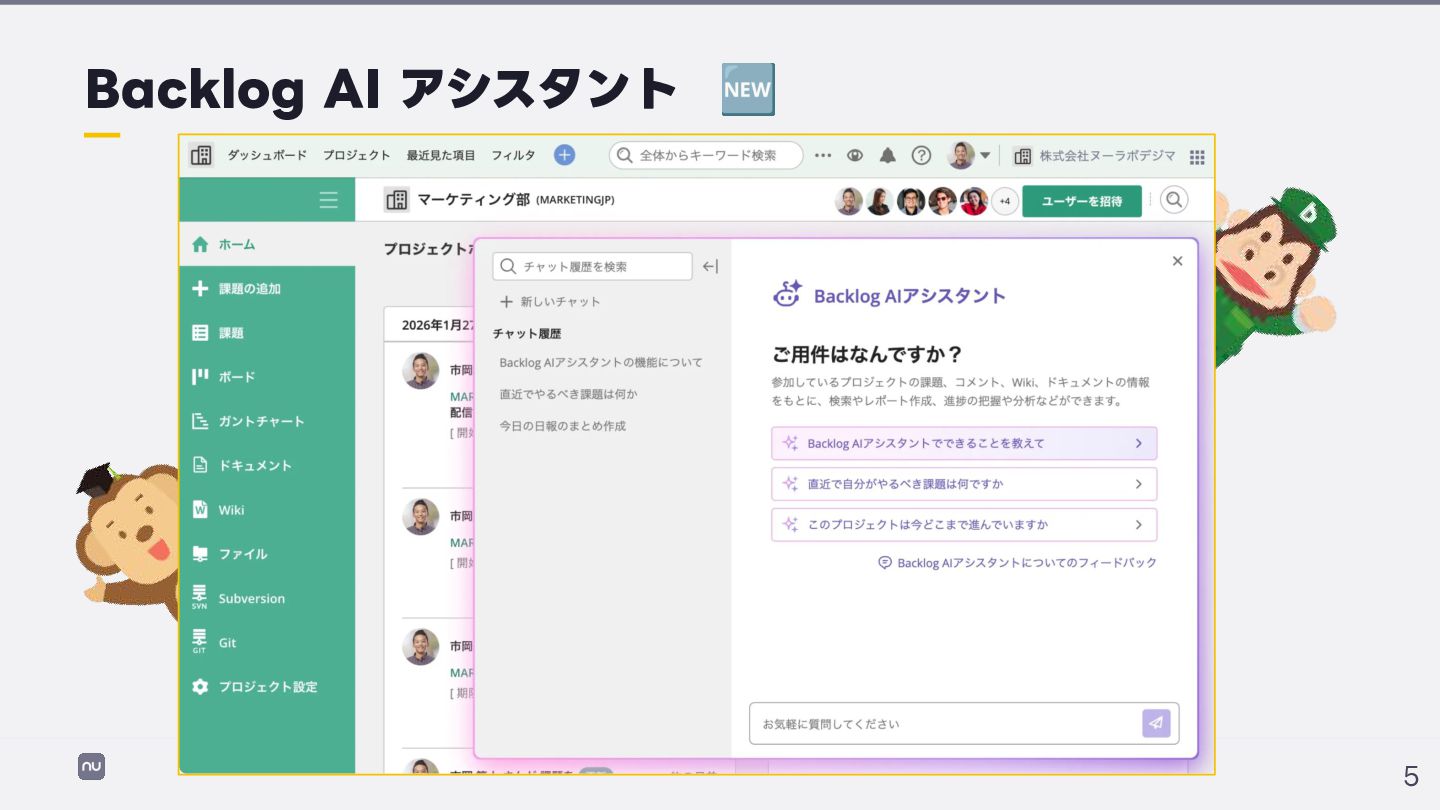The image size is (1440, 810).
Task: Click the 2026年1月27 date header
Action: tap(438, 325)
